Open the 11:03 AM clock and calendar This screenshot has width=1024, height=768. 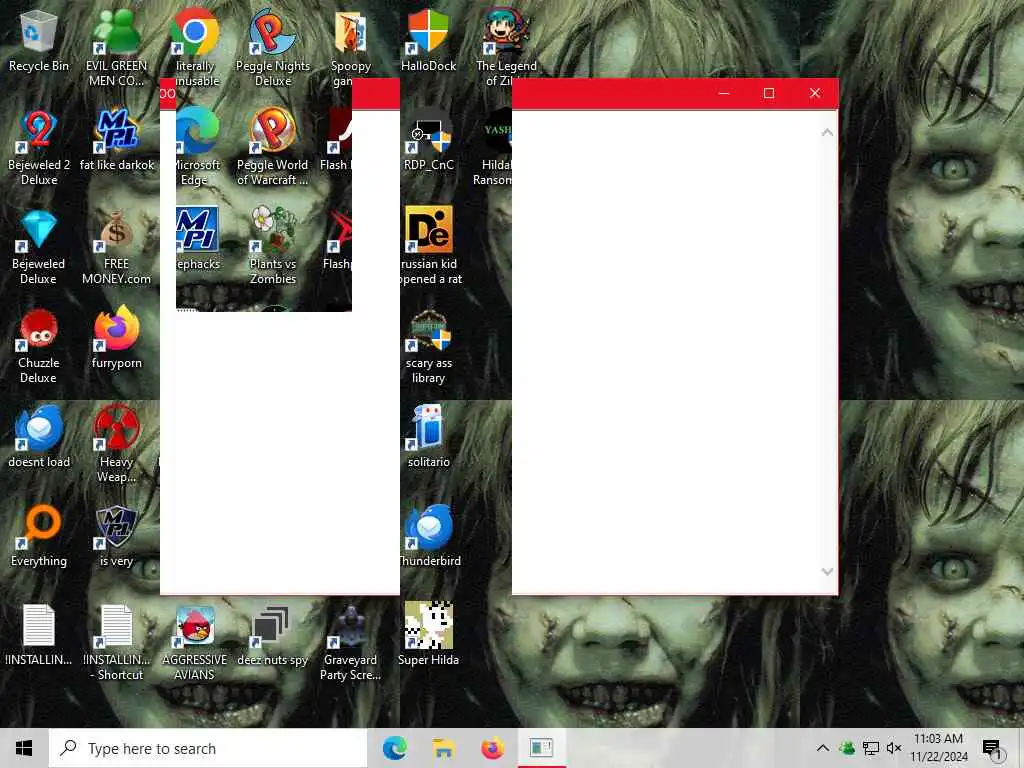pyautogui.click(x=938, y=748)
